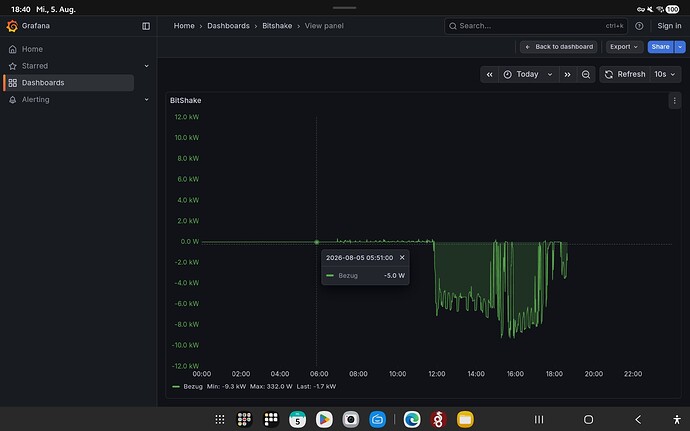Open Starred in the sidebar
This screenshot has width=690, height=431.
(x=35, y=66)
